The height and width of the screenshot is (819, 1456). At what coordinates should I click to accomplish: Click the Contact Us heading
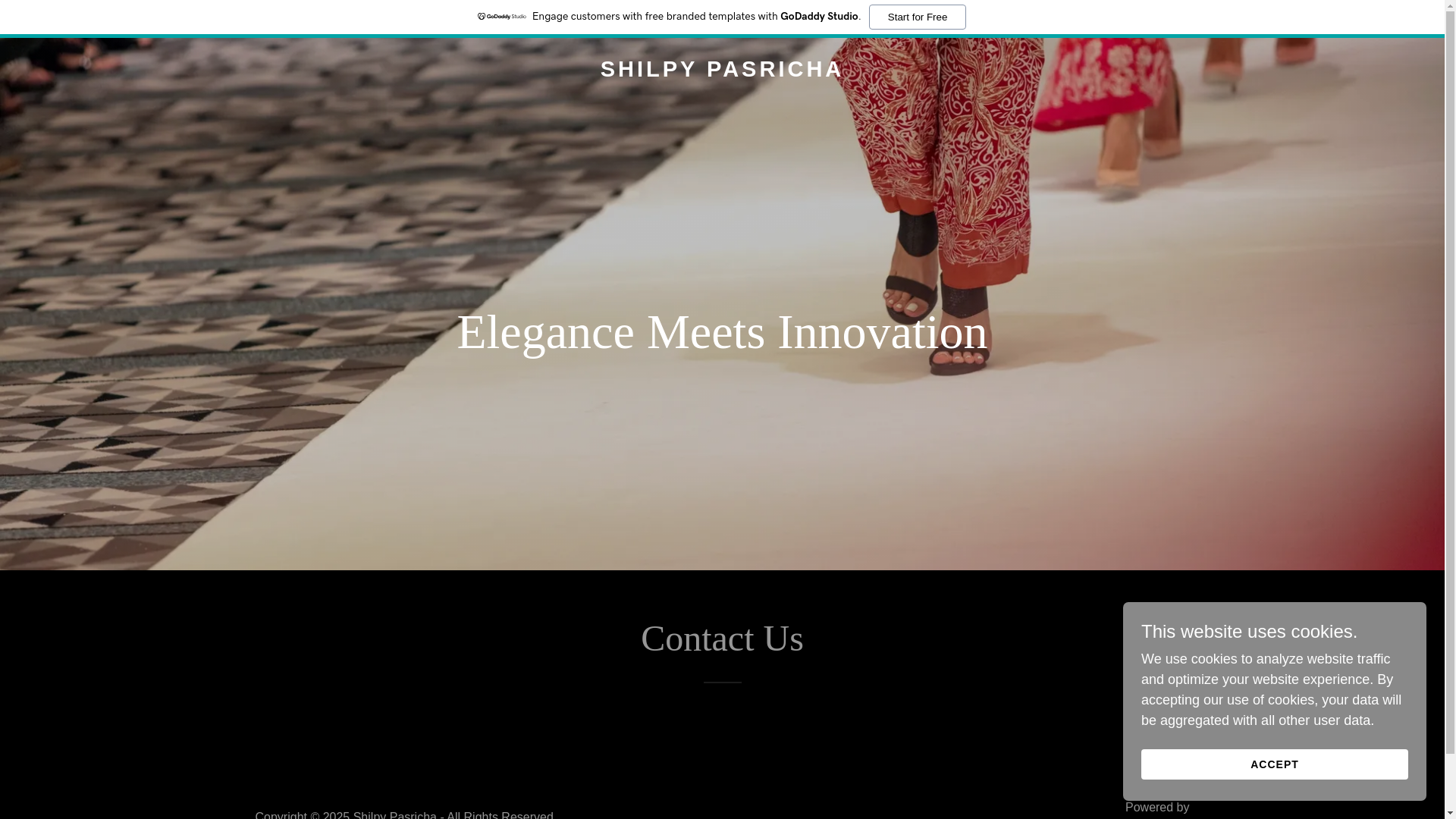722,639
